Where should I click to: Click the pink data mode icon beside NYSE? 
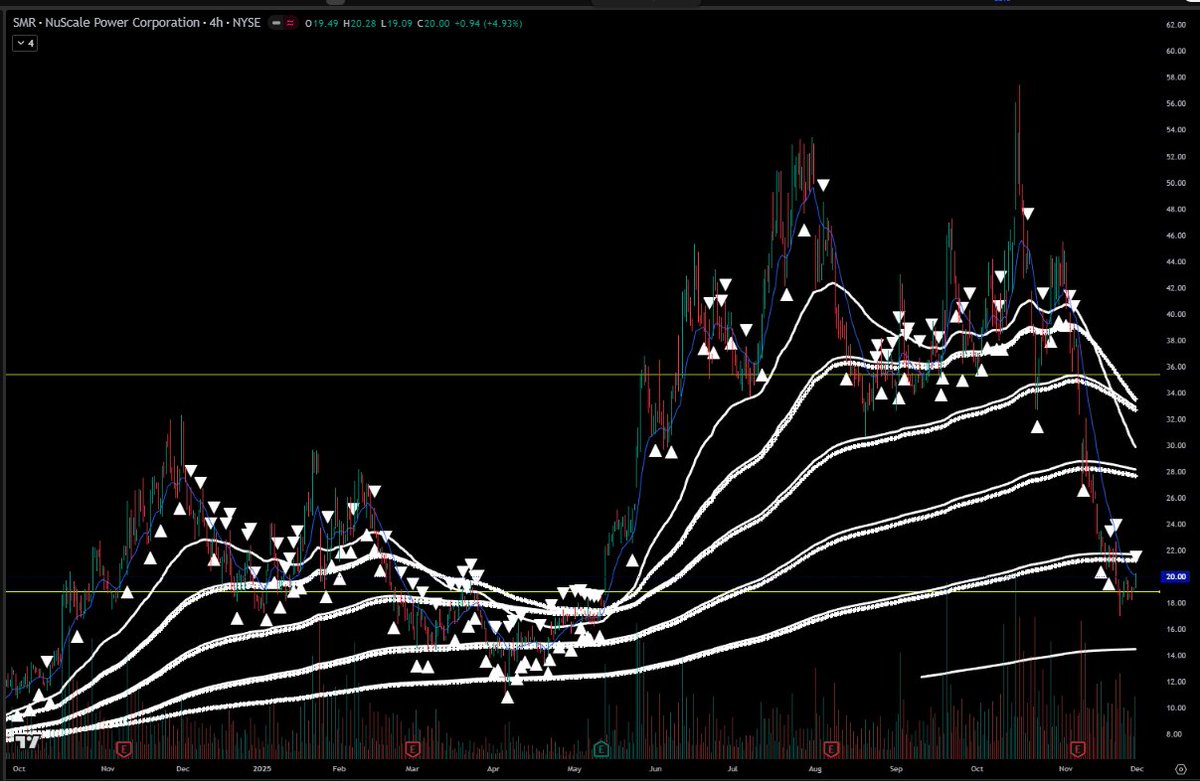[x=290, y=22]
